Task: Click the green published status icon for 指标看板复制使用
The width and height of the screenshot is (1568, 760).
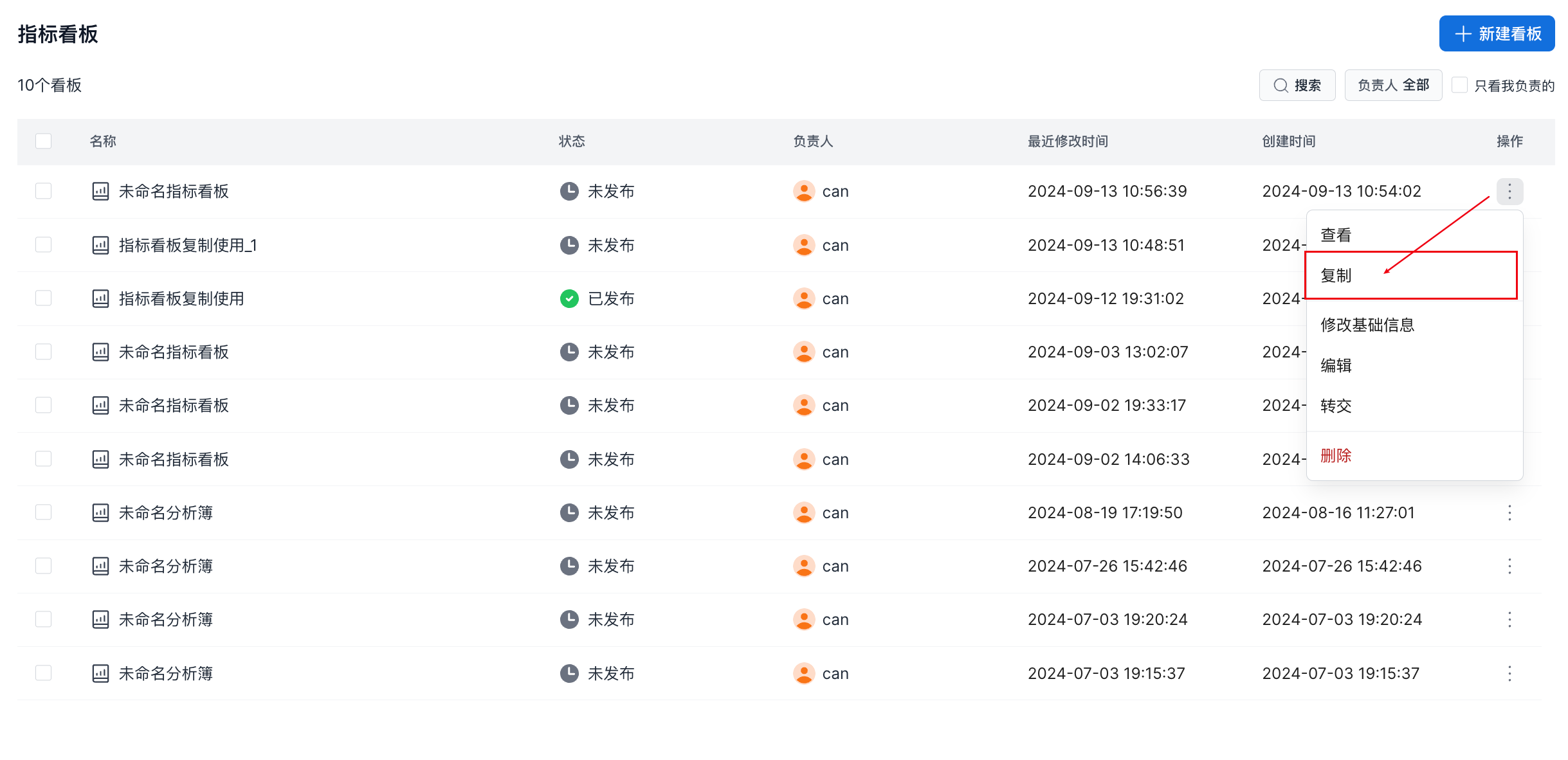Action: (569, 298)
